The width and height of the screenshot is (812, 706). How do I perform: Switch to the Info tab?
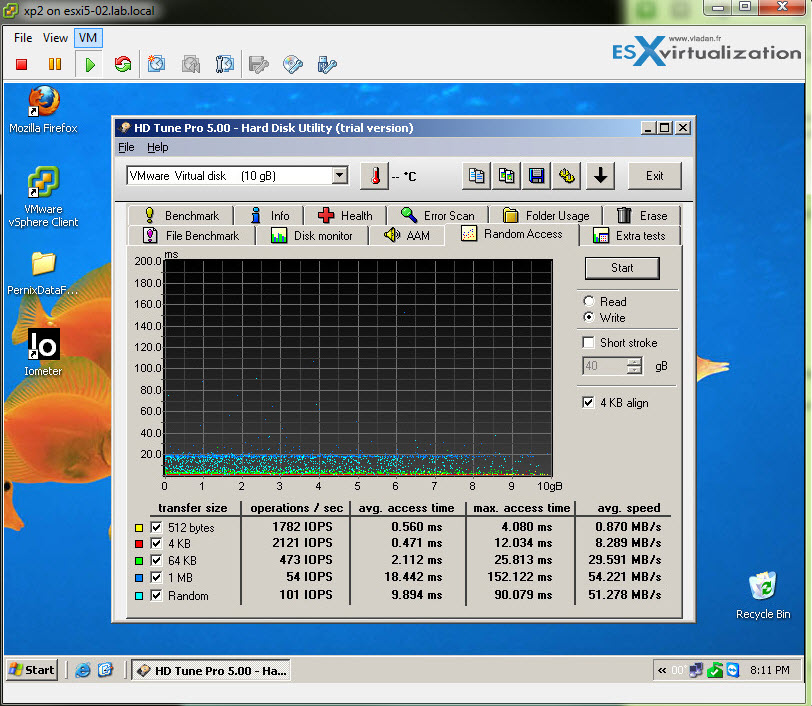click(x=270, y=215)
